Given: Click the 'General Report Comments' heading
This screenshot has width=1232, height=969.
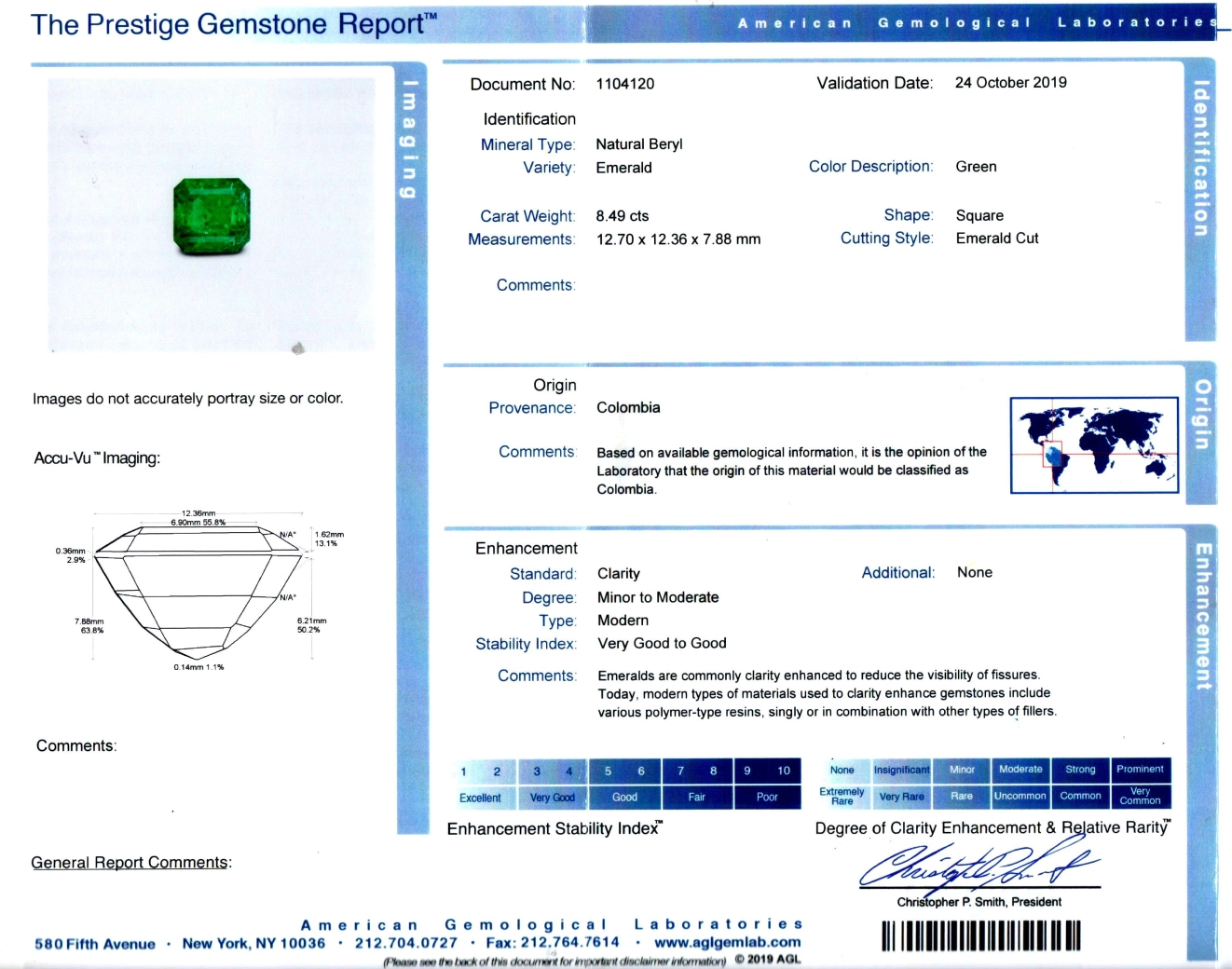Looking at the screenshot, I should pyautogui.click(x=130, y=863).
